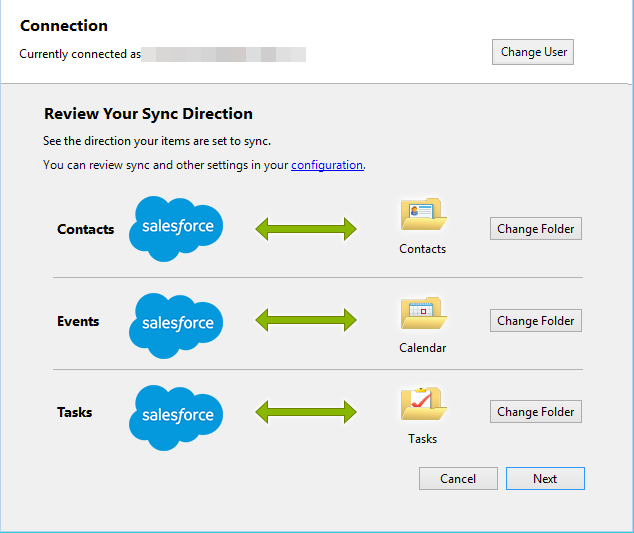Click the Salesforce logo in Contacts row

click(x=176, y=229)
